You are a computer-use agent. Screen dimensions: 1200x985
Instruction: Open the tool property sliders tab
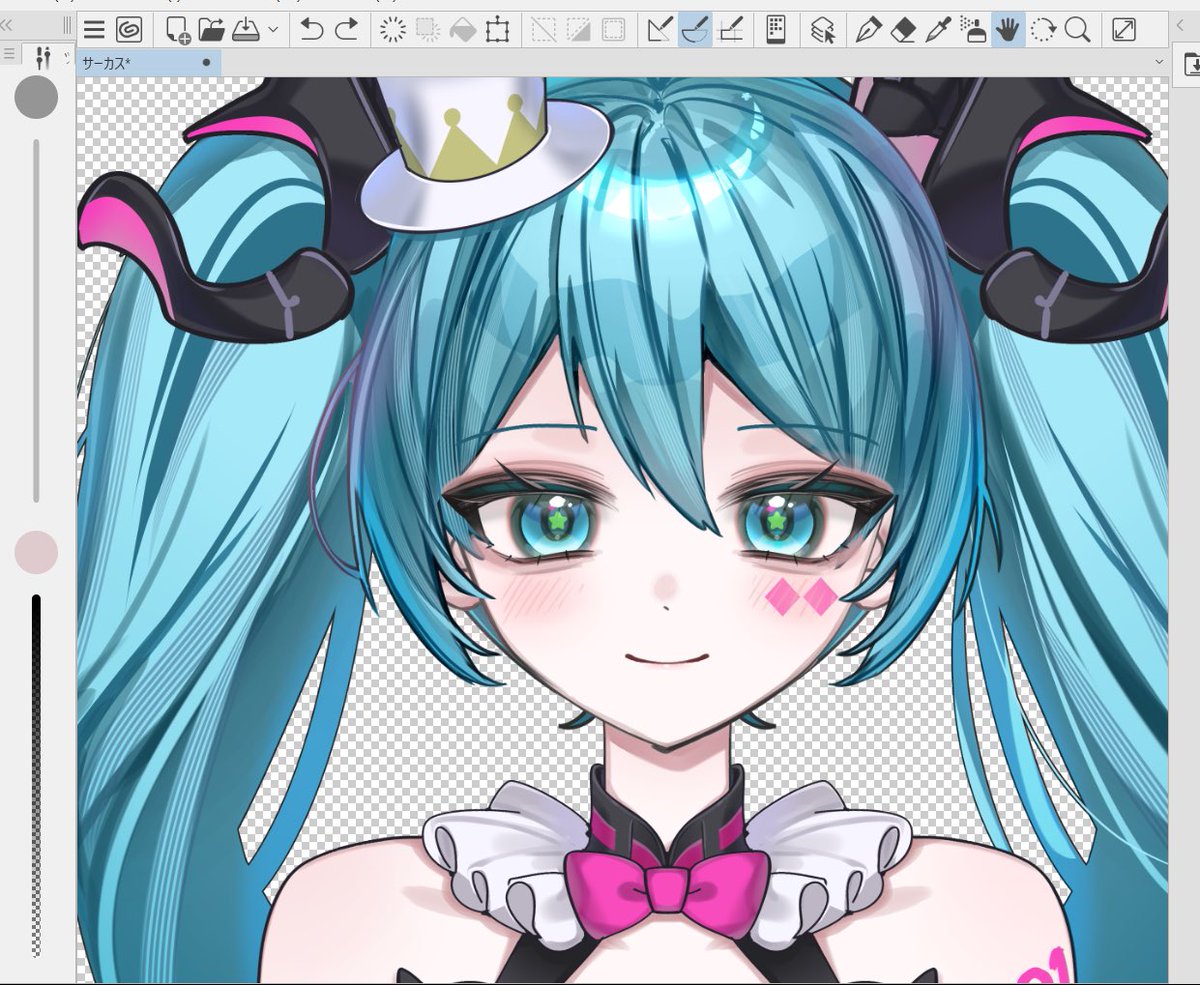(x=42, y=57)
